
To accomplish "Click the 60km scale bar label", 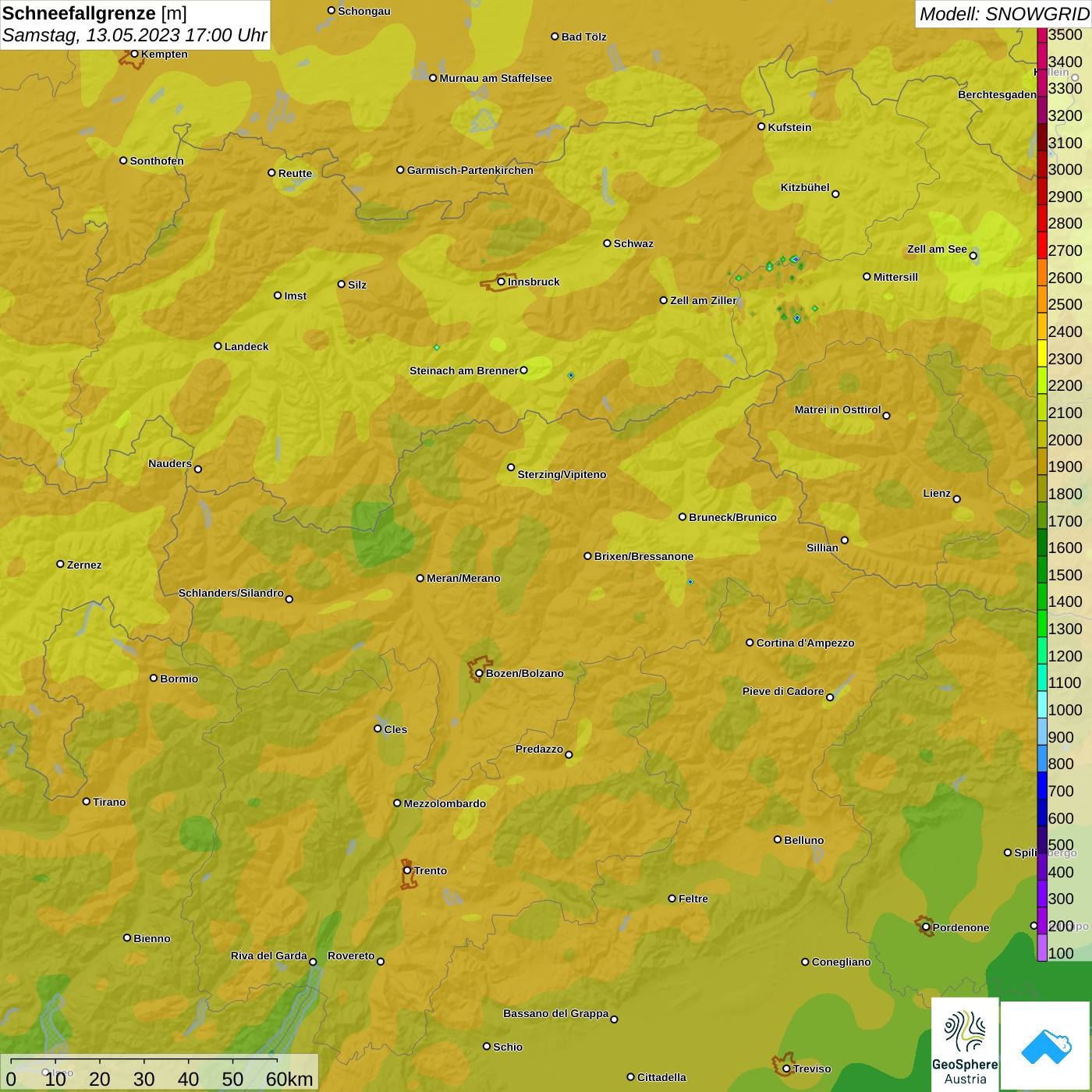I will tap(289, 1079).
